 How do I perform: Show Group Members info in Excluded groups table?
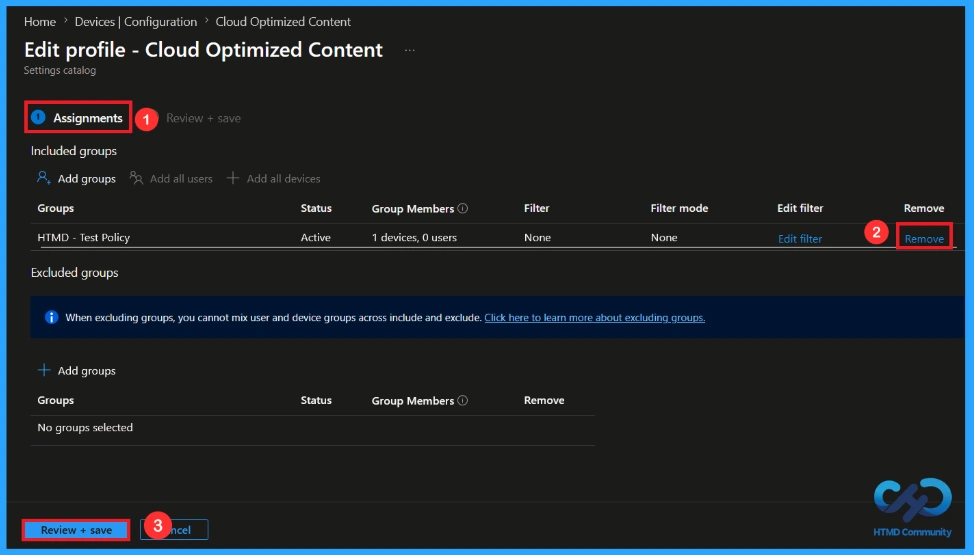(463, 400)
